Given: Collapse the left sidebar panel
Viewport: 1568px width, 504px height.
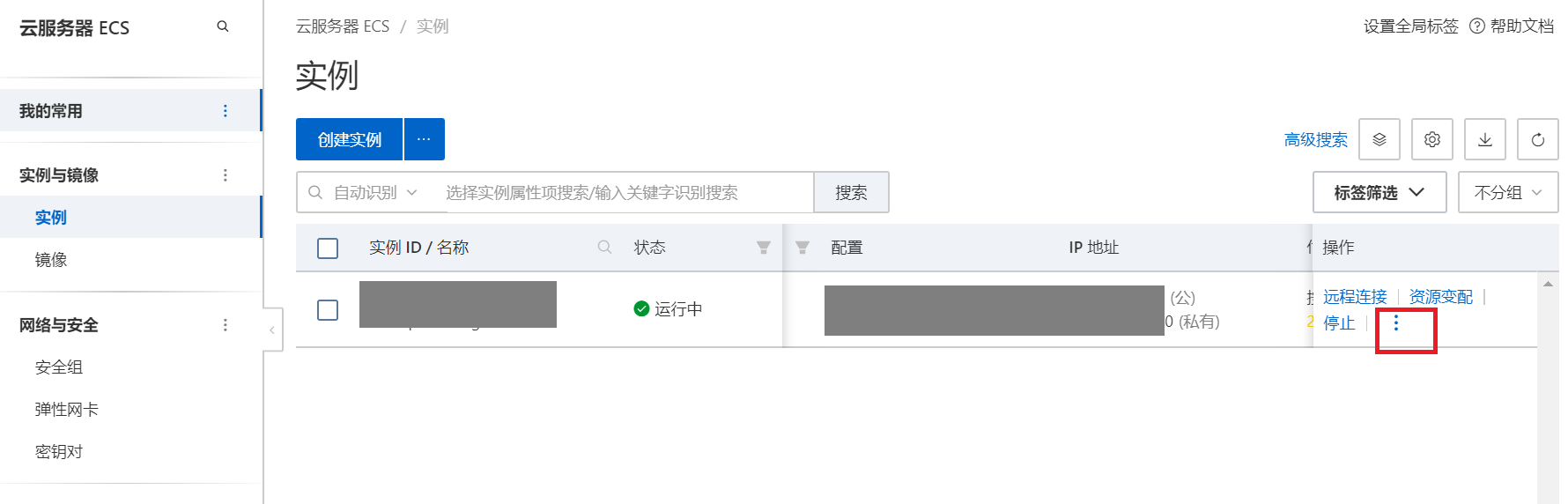Looking at the screenshot, I should [272, 330].
